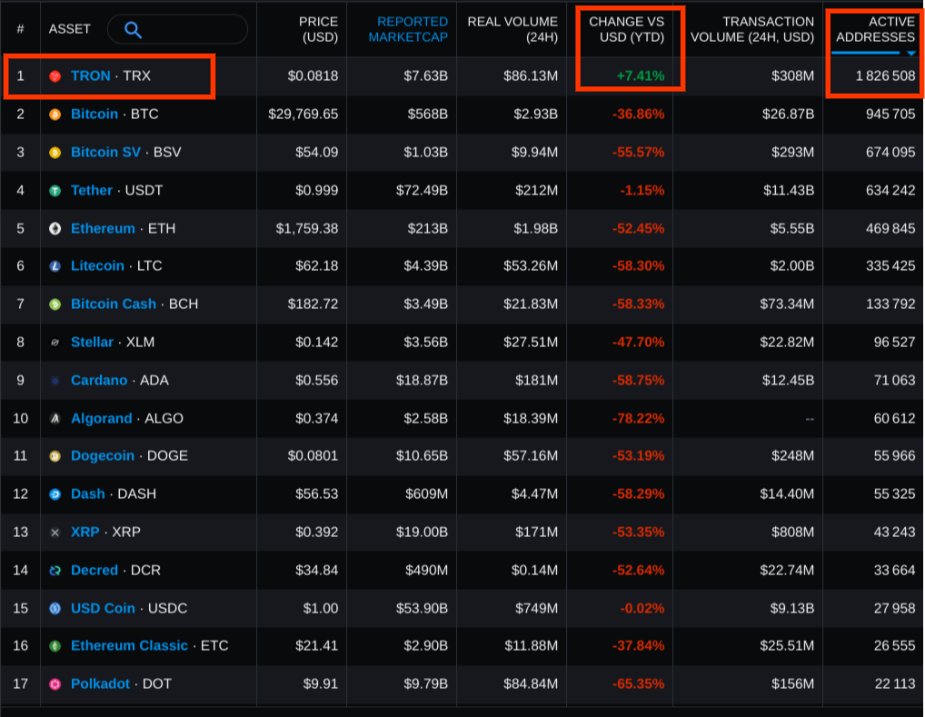Sort by Change vs USD (YTD) header
The image size is (925, 717).
(x=626, y=29)
